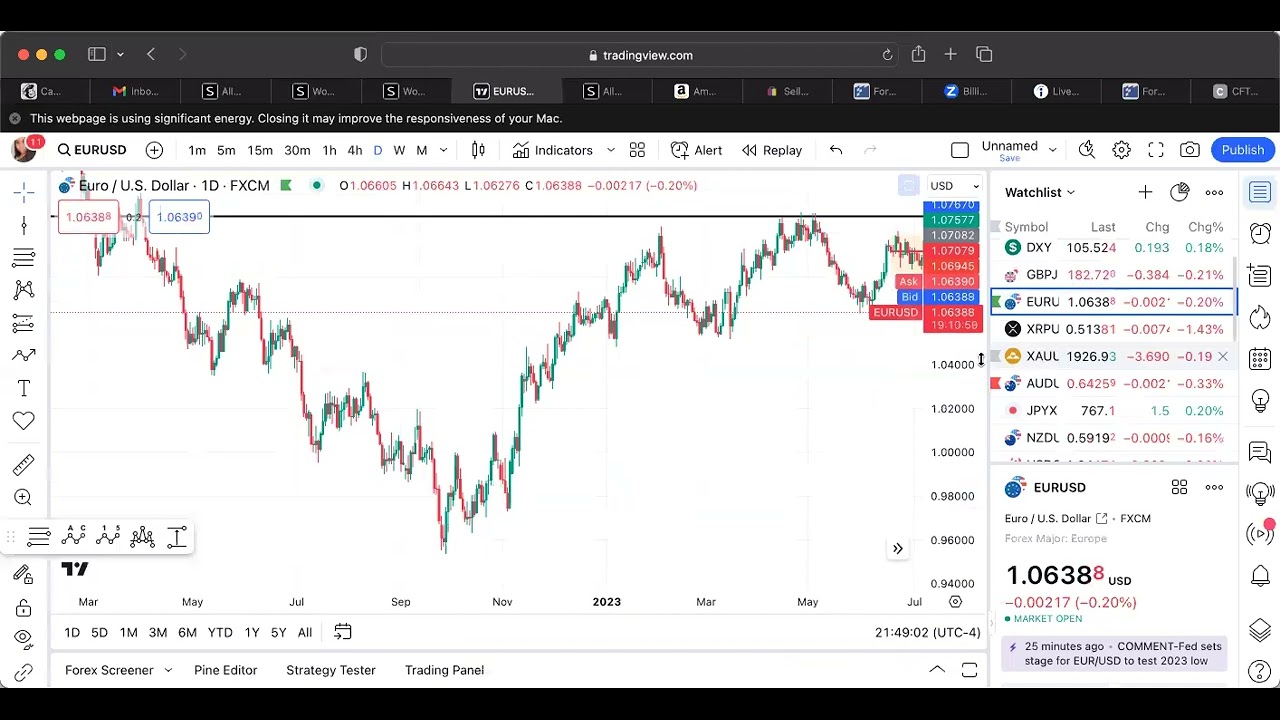Toggle the layout setup square icon
The image size is (1280, 720).
(x=960, y=150)
